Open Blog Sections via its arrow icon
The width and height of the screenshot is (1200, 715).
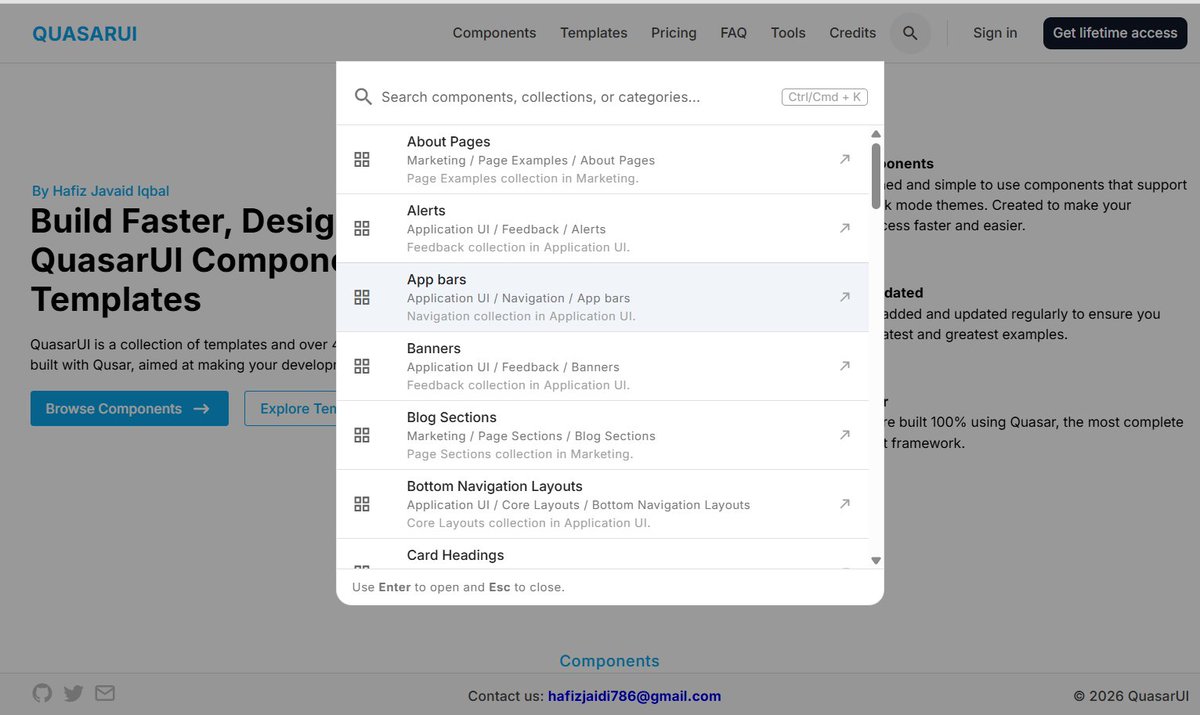click(x=845, y=435)
